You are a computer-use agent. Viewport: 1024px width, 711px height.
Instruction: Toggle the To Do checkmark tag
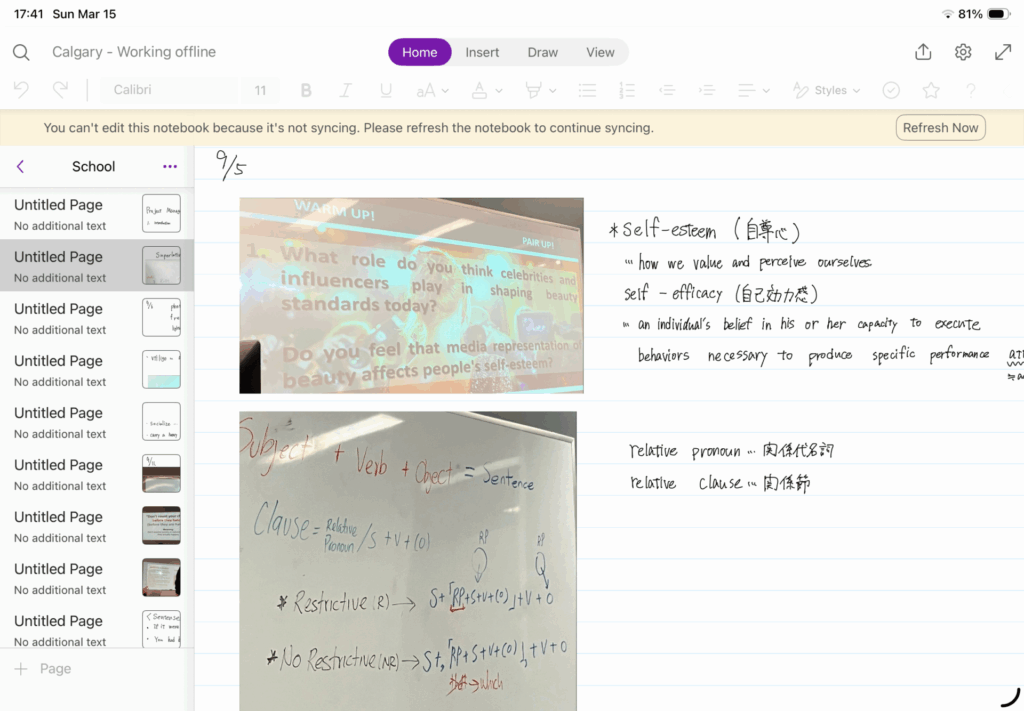891,90
